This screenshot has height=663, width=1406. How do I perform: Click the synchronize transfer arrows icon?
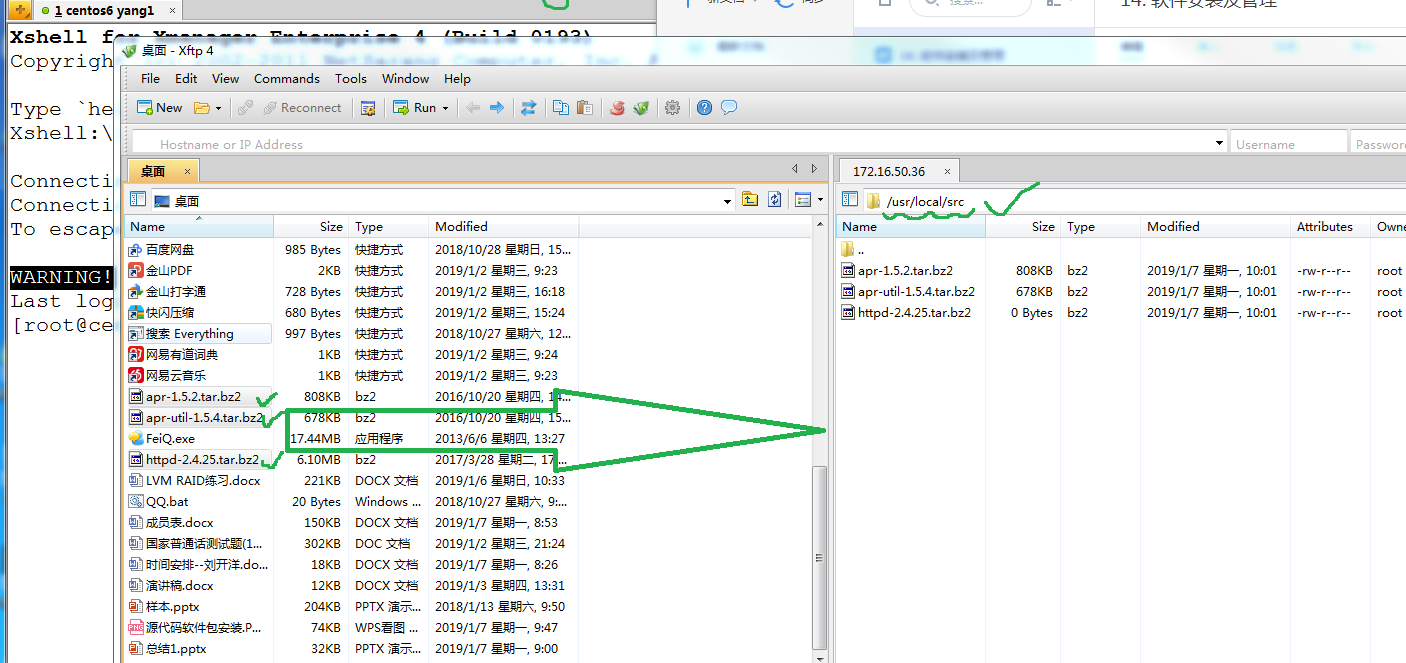coord(528,108)
